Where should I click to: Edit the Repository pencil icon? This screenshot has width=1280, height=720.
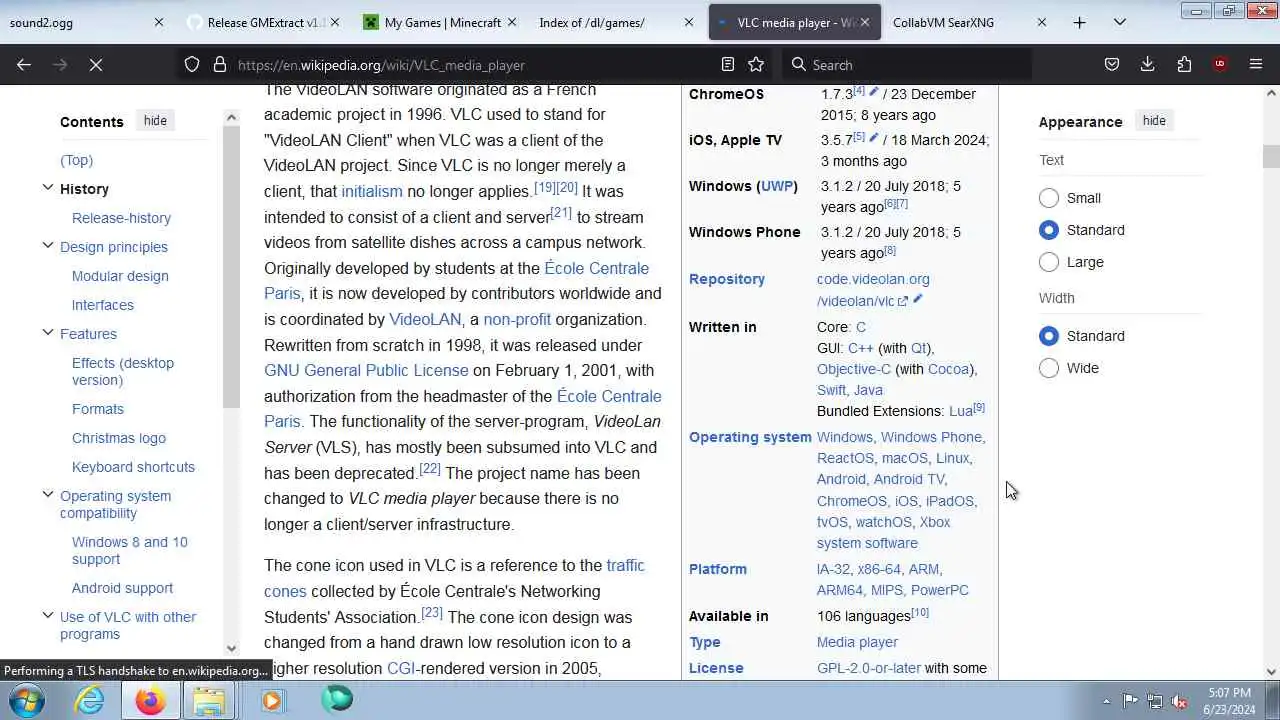click(x=917, y=299)
